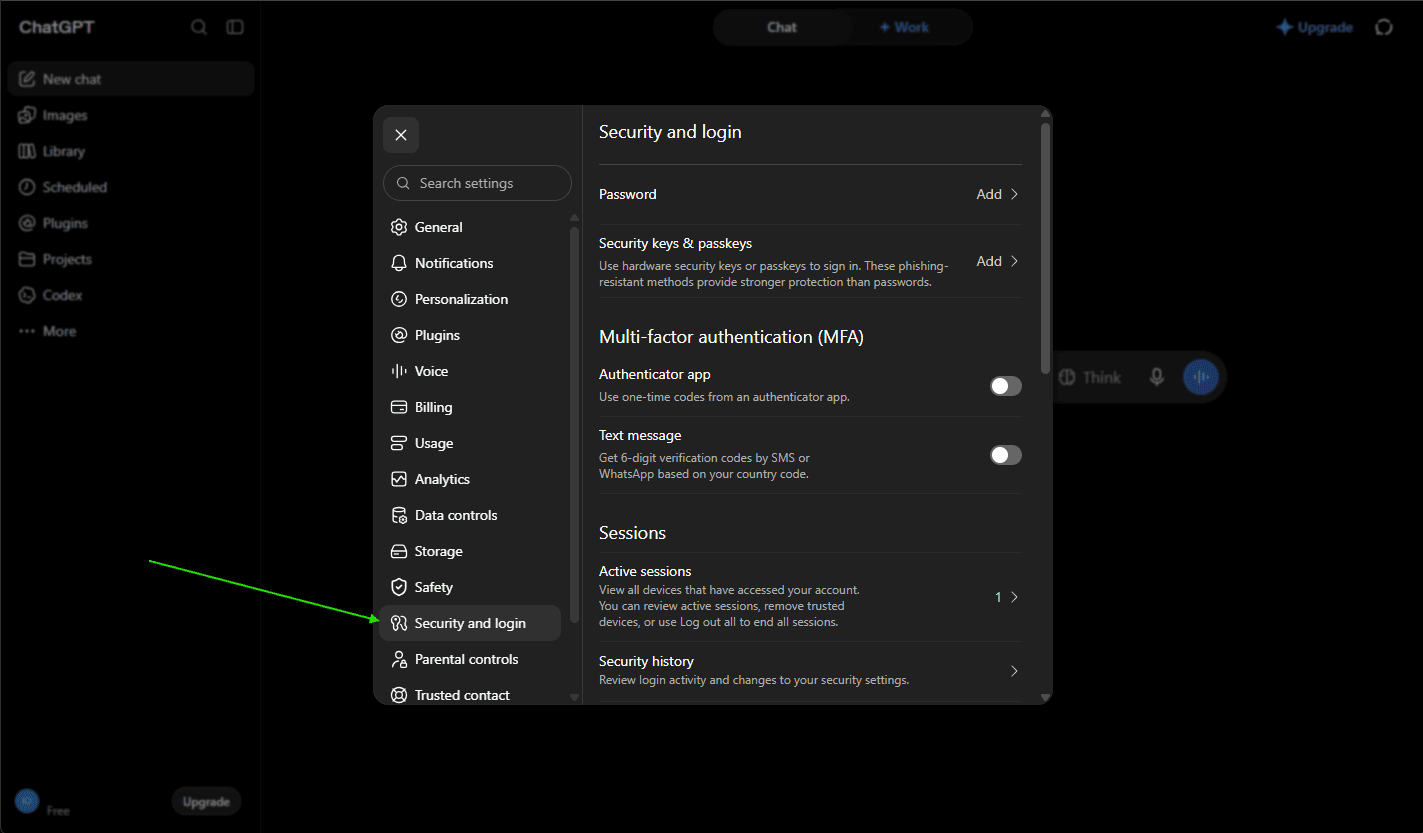Click the Parental controls person icon
This screenshot has width=1423, height=833.
click(399, 659)
